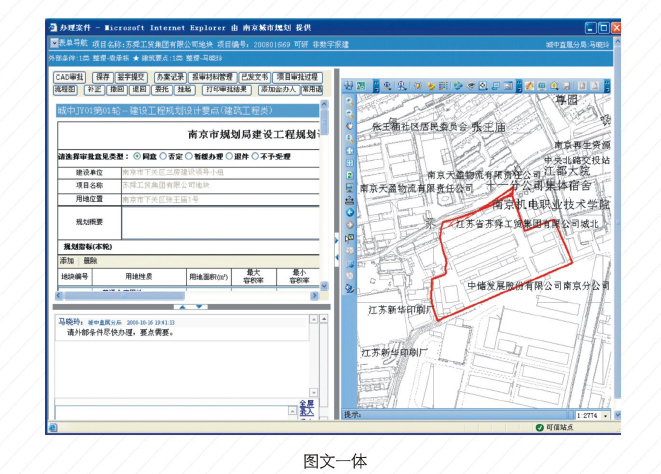Click the 添加会办人 add co-handler button

pos(279,89)
